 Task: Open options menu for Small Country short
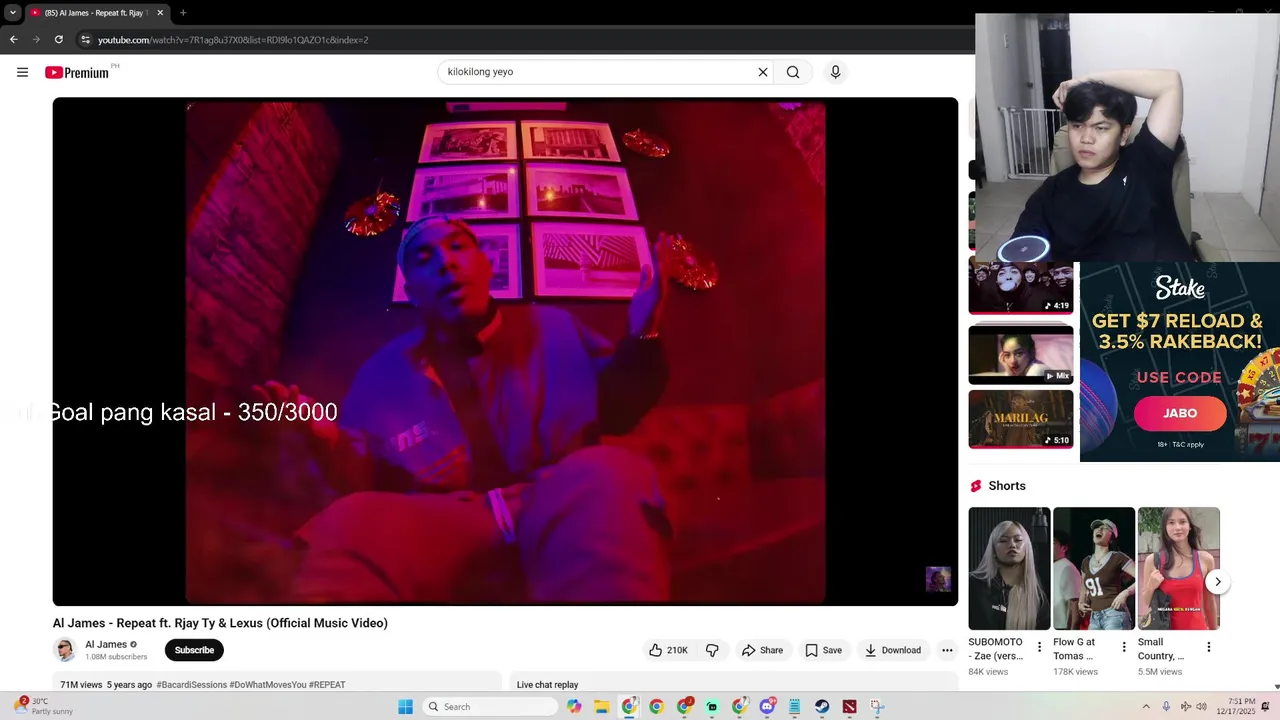(x=1208, y=647)
